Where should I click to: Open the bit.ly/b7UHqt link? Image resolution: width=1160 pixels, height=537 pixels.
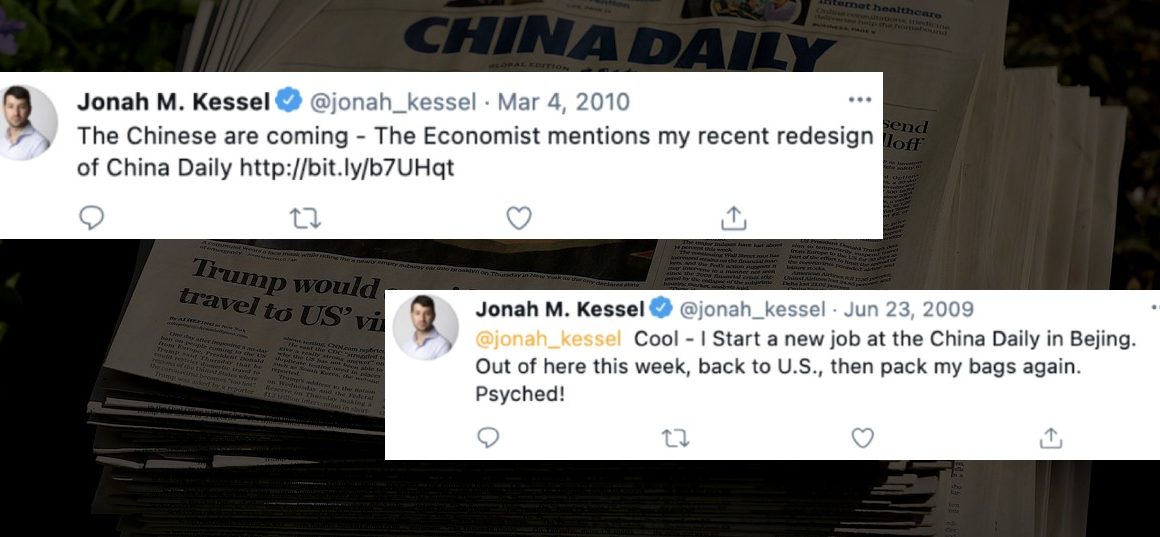(x=346, y=169)
